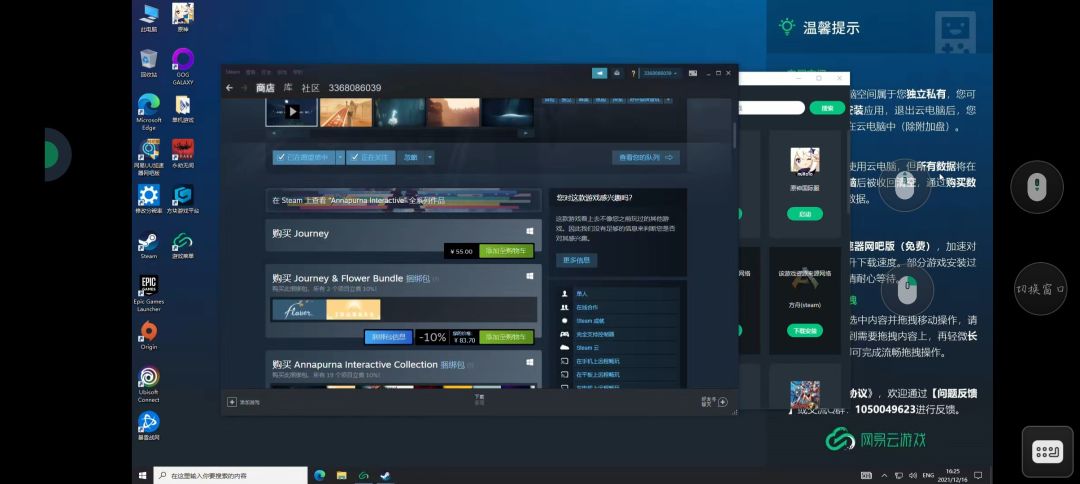Image resolution: width=1080 pixels, height=484 pixels.
Task: Click Steam's teal announcement megaphone icon
Action: [599, 73]
